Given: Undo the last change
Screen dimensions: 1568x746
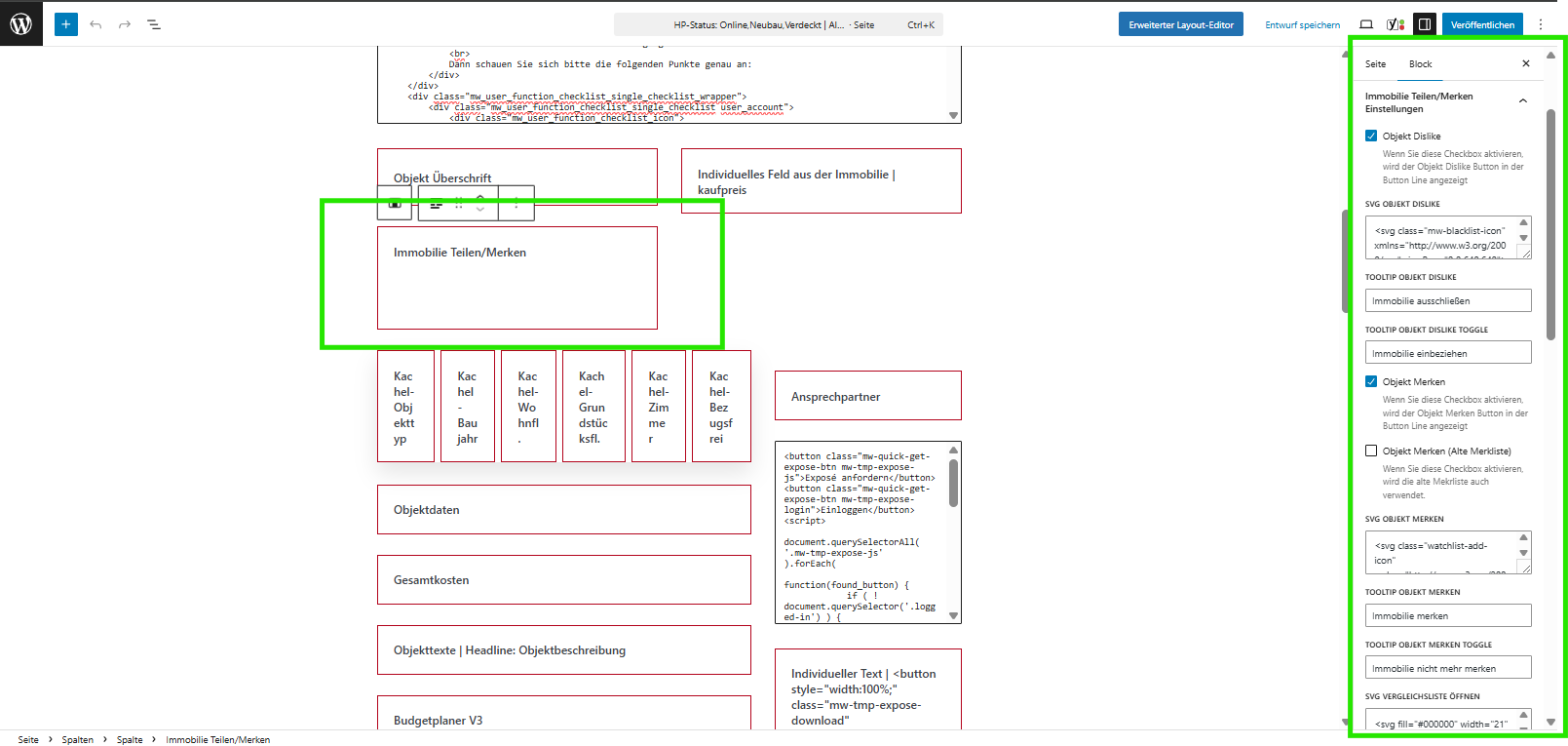Looking at the screenshot, I should [96, 24].
